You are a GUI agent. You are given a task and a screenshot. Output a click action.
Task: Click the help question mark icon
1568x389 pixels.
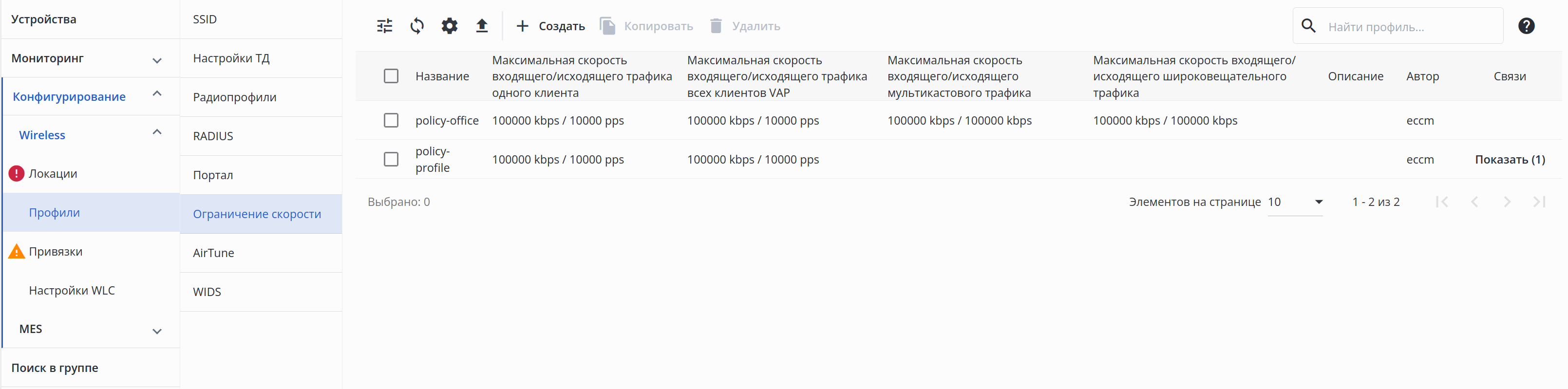[1526, 26]
